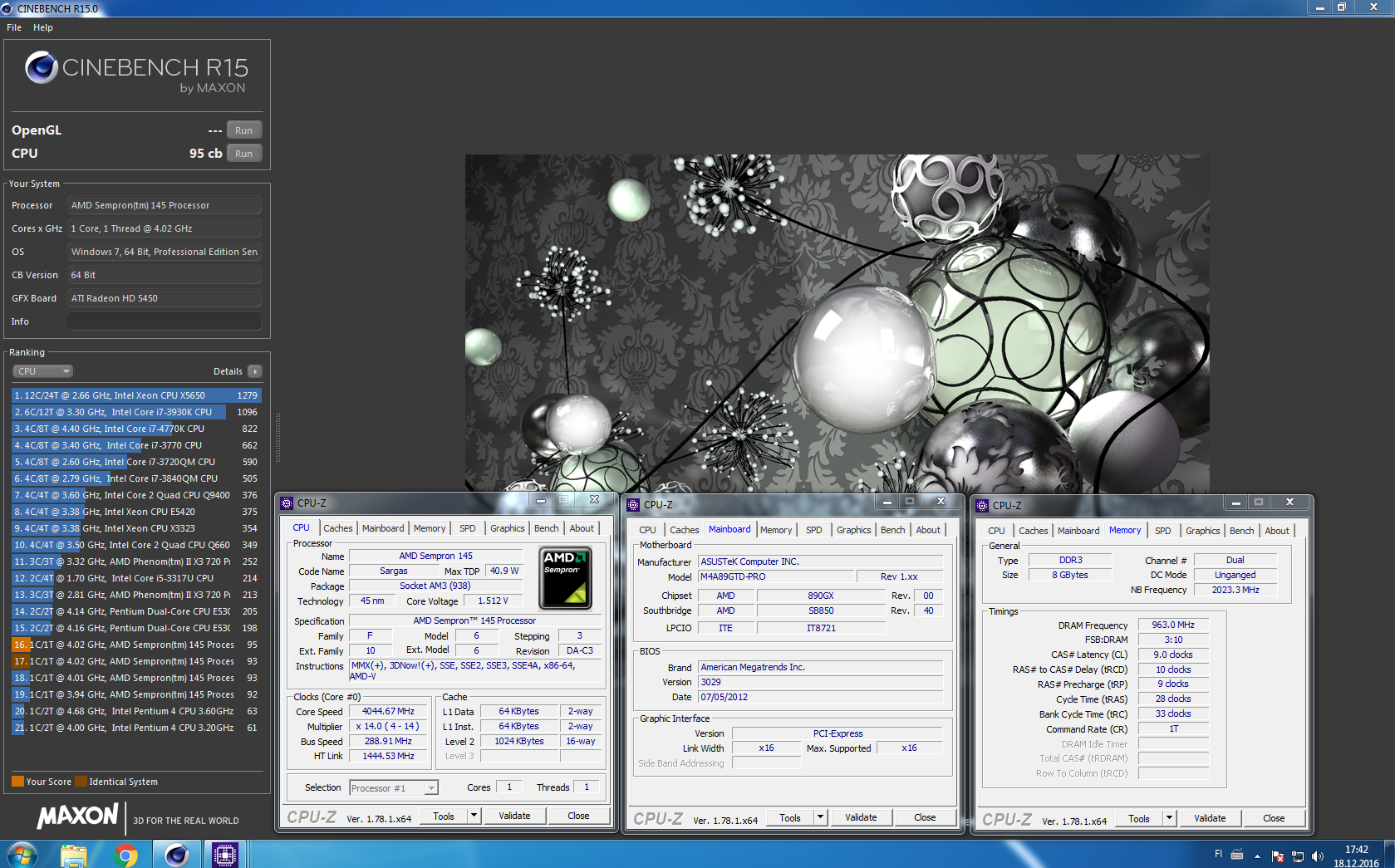The width and height of the screenshot is (1395, 868).
Task: Open ranking Details arrow button
Action: 255,371
